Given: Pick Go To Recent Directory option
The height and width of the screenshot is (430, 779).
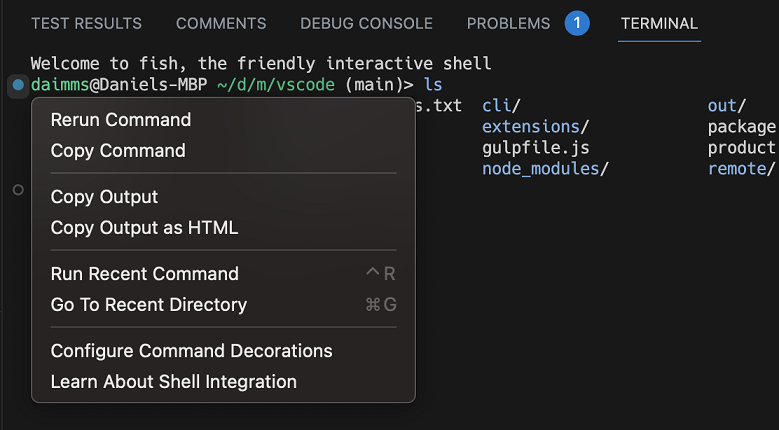Looking at the screenshot, I should tap(149, 305).
